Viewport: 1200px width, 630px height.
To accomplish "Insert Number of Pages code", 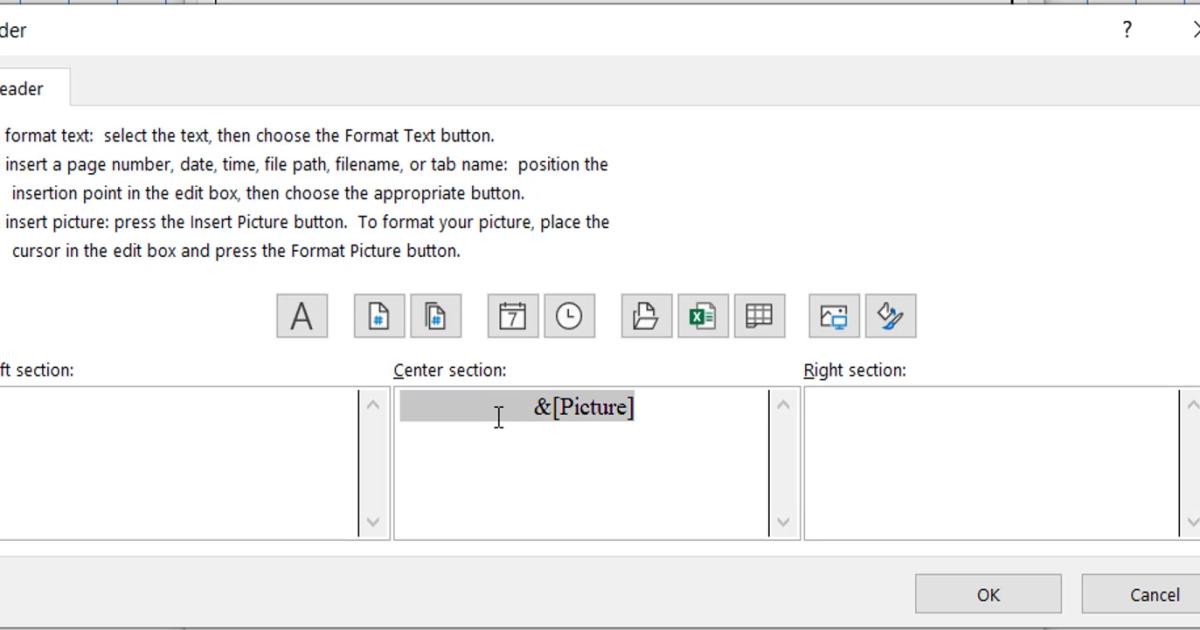I will click(x=435, y=316).
